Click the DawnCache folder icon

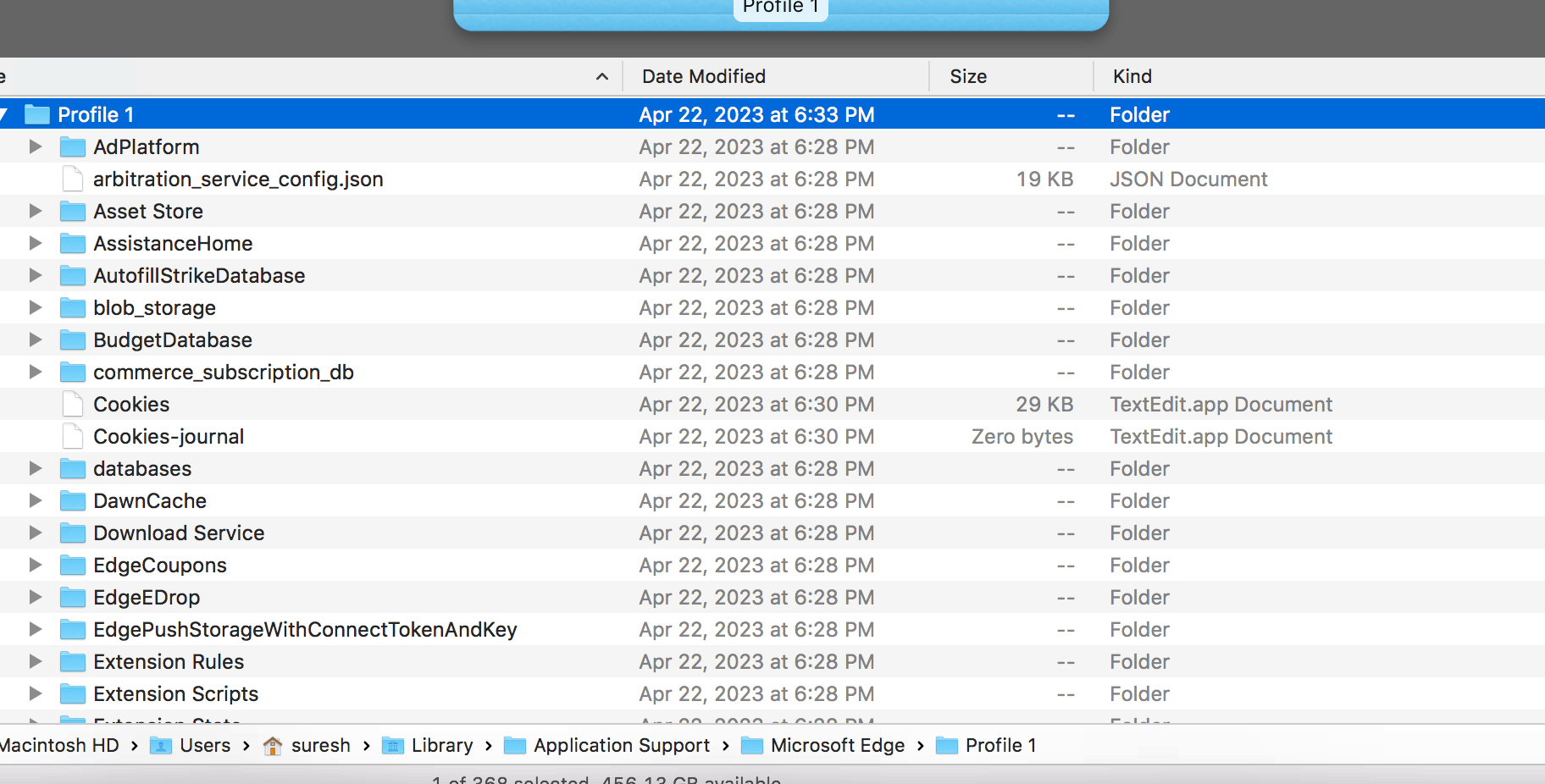[x=73, y=501]
